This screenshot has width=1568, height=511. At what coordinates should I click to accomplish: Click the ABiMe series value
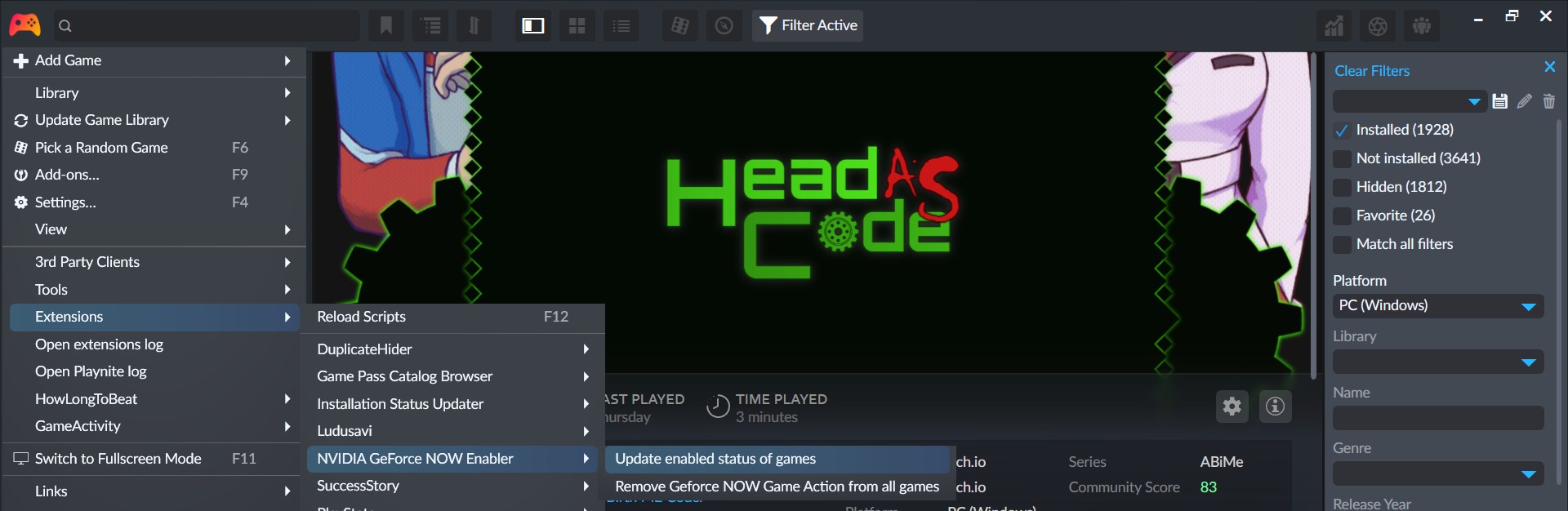(x=1222, y=462)
